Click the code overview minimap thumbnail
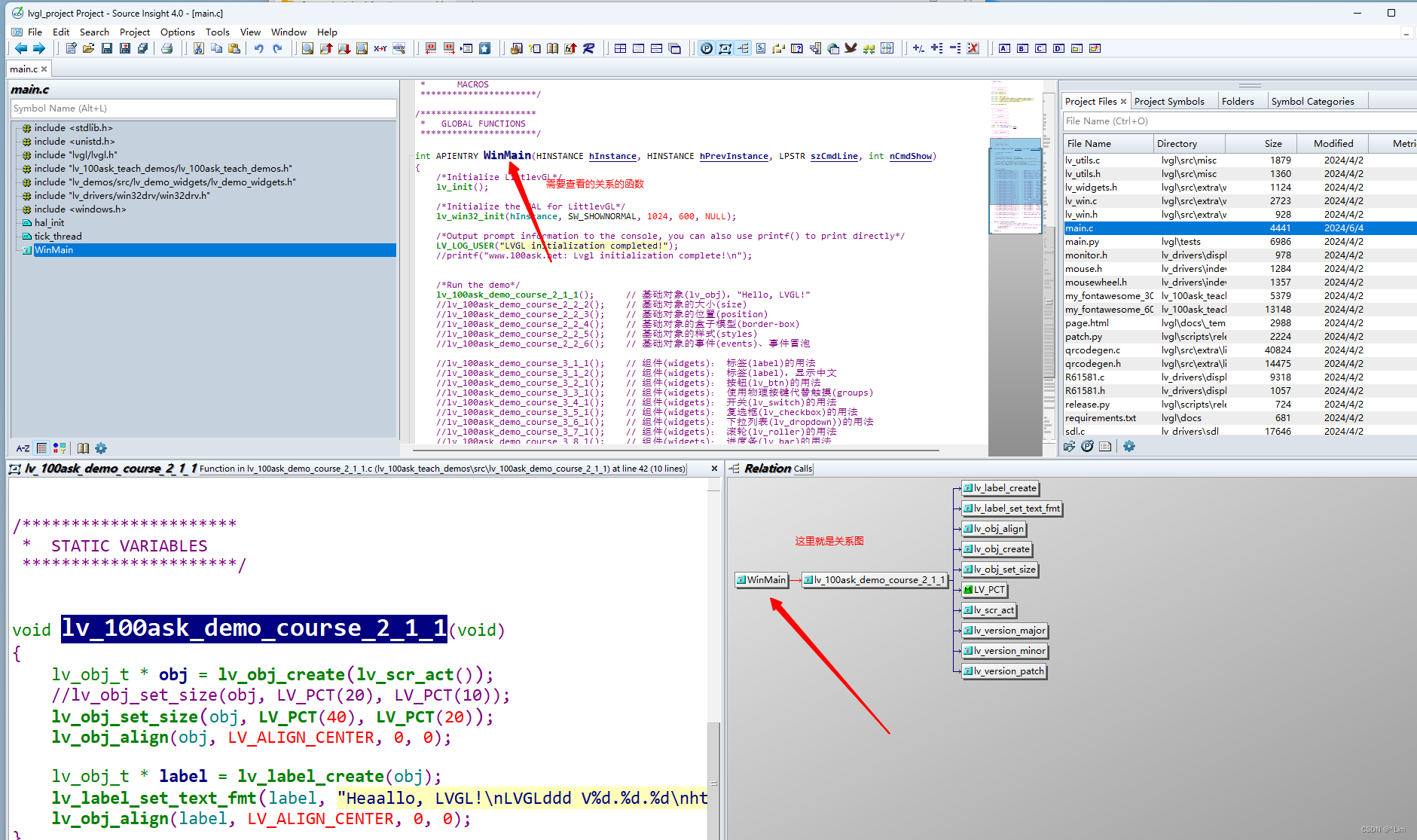1417x840 pixels. (1015, 185)
